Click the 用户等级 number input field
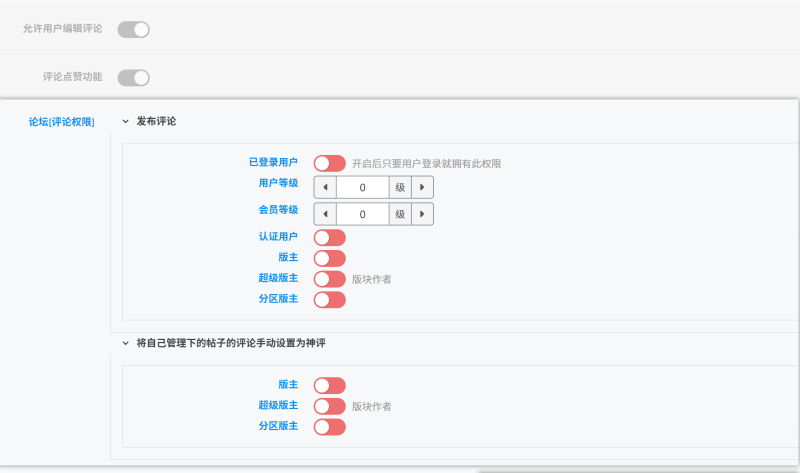 pos(362,187)
